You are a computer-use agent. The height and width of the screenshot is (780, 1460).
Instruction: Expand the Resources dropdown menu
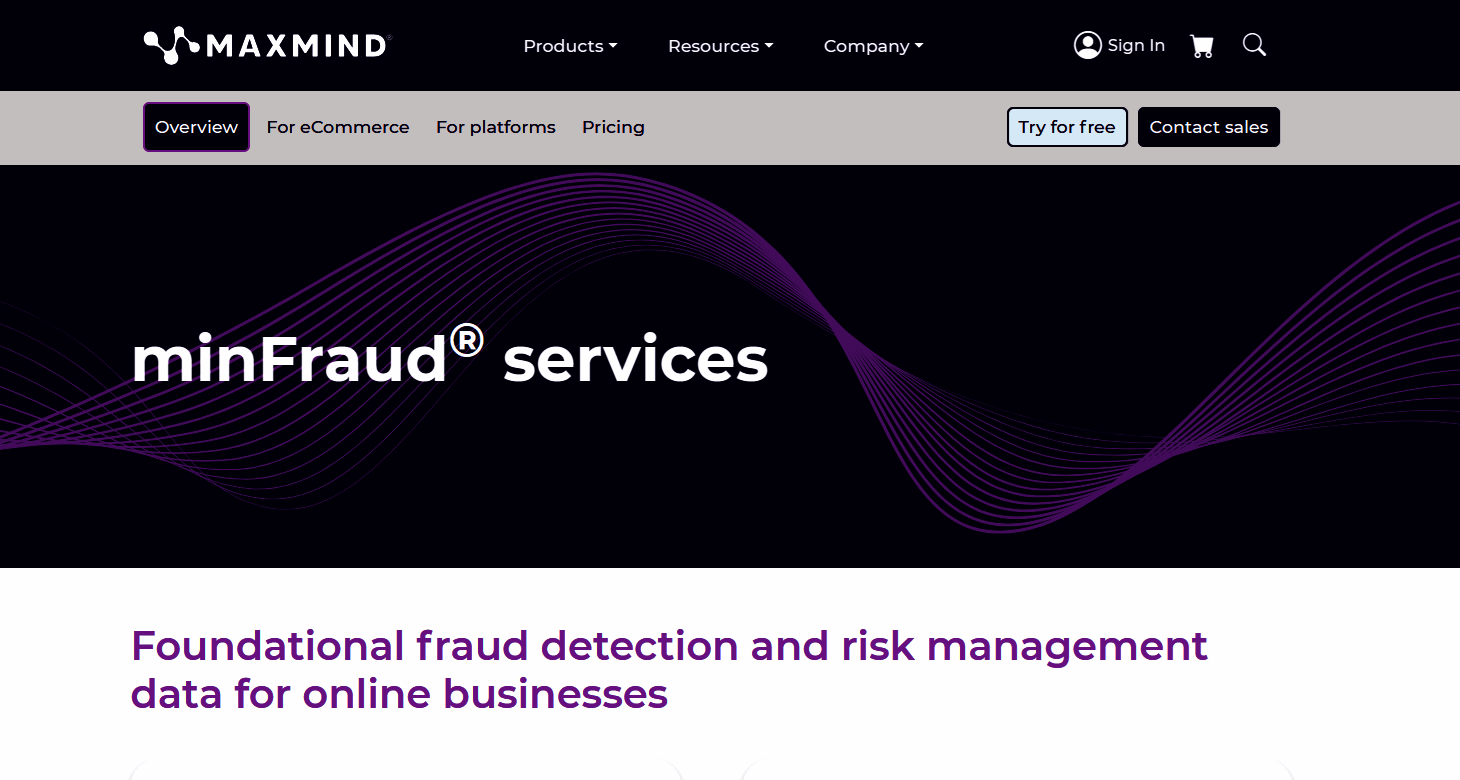713,46
